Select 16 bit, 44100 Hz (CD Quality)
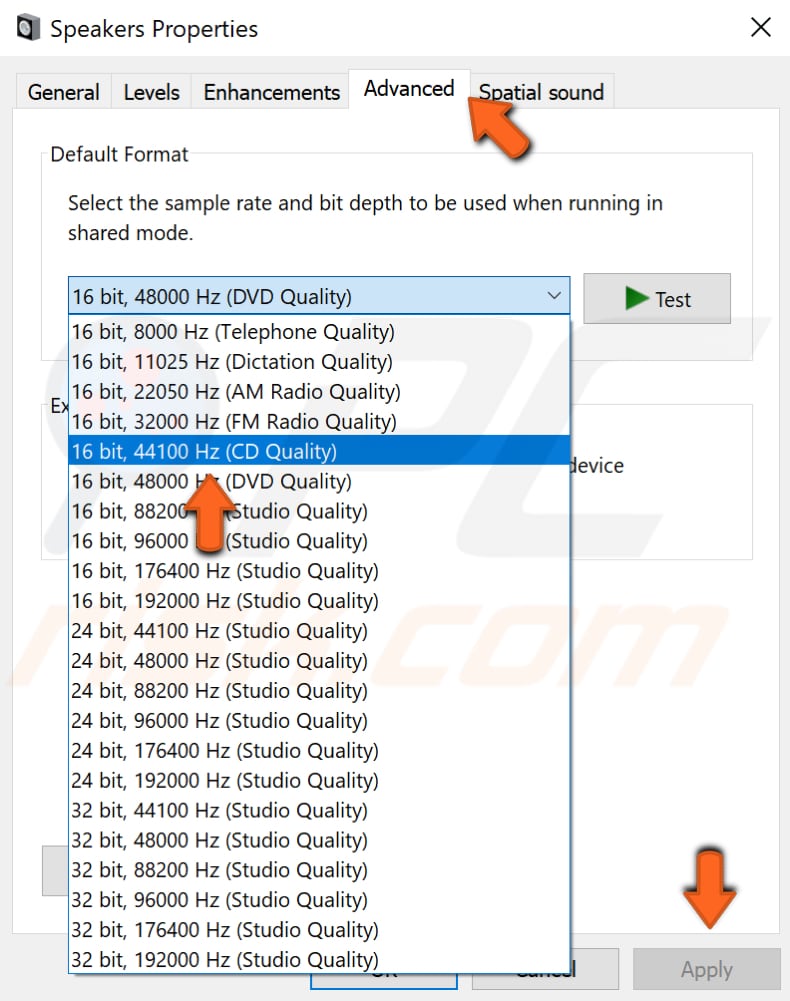This screenshot has width=790, height=1001. (x=204, y=451)
